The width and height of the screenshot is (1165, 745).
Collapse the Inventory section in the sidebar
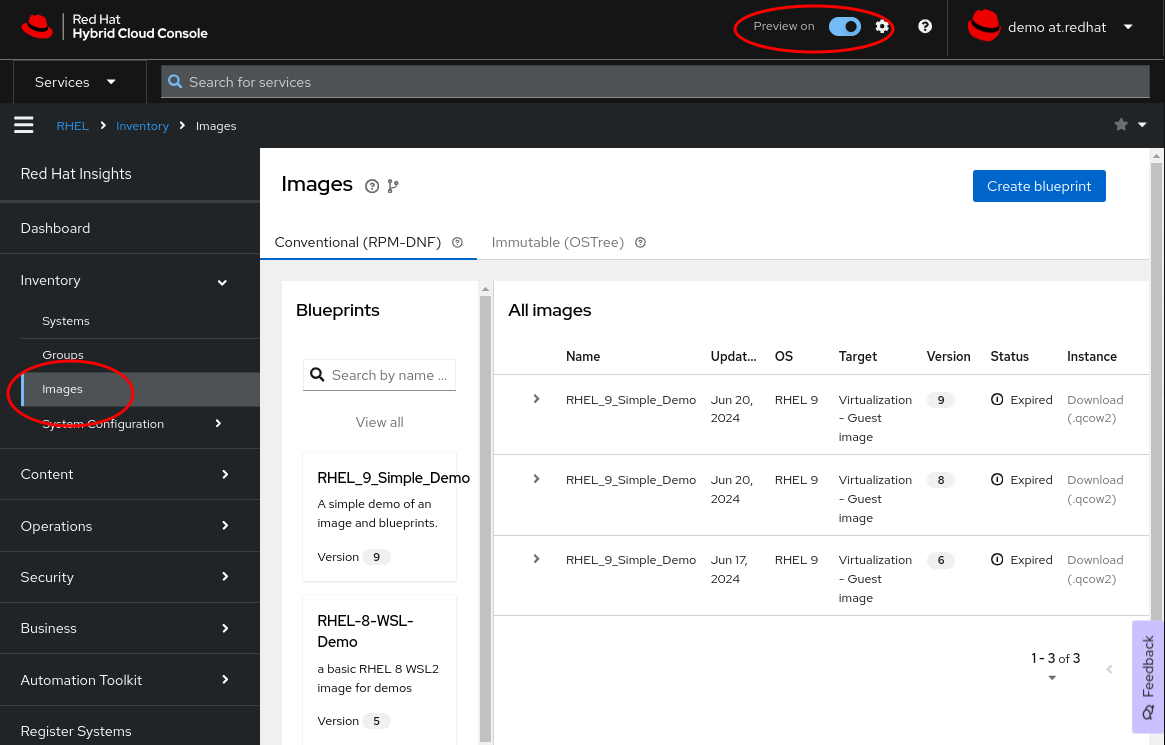[221, 282]
